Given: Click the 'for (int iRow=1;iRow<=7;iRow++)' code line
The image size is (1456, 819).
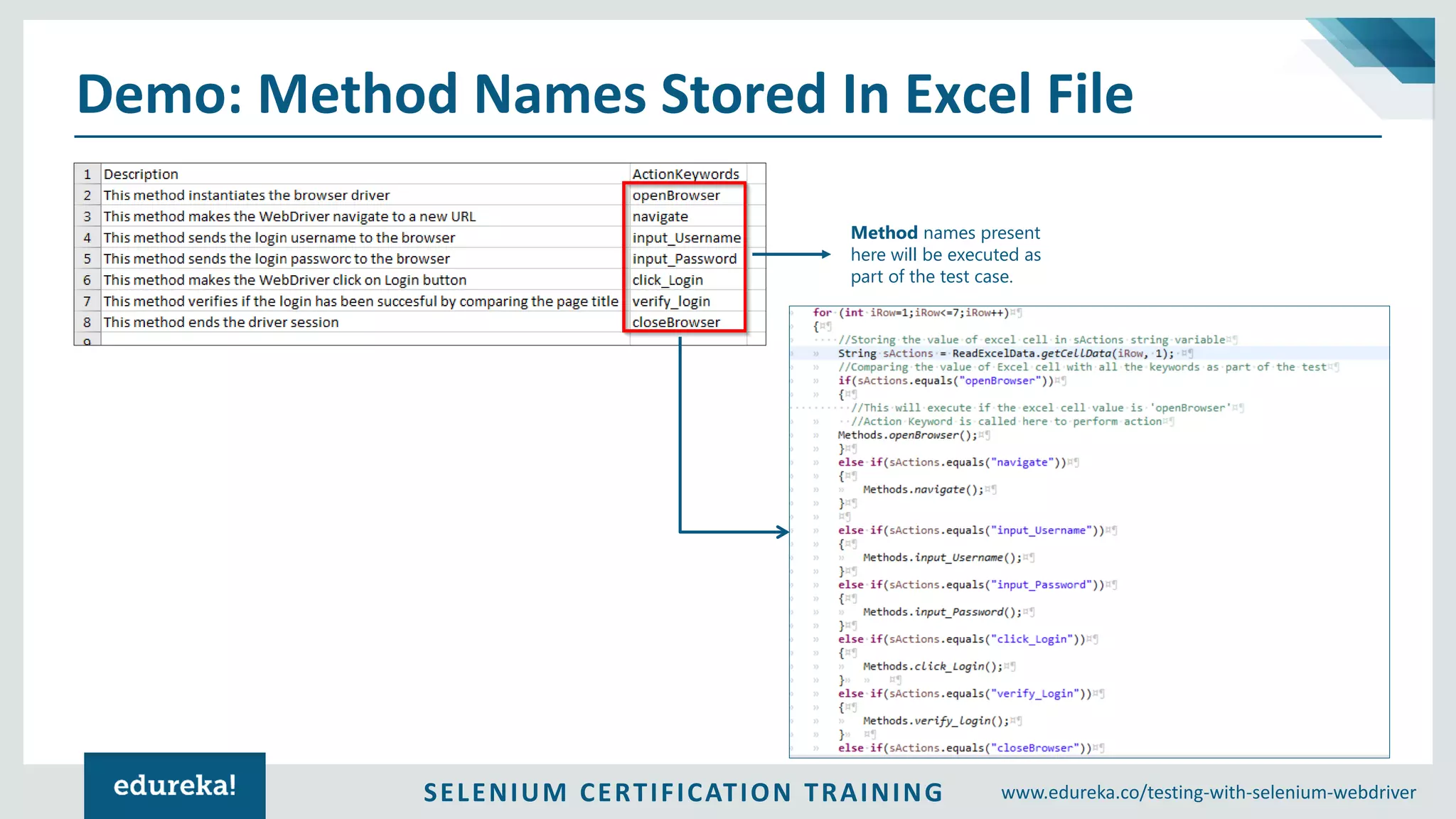Looking at the screenshot, I should pyautogui.click(x=912, y=313).
